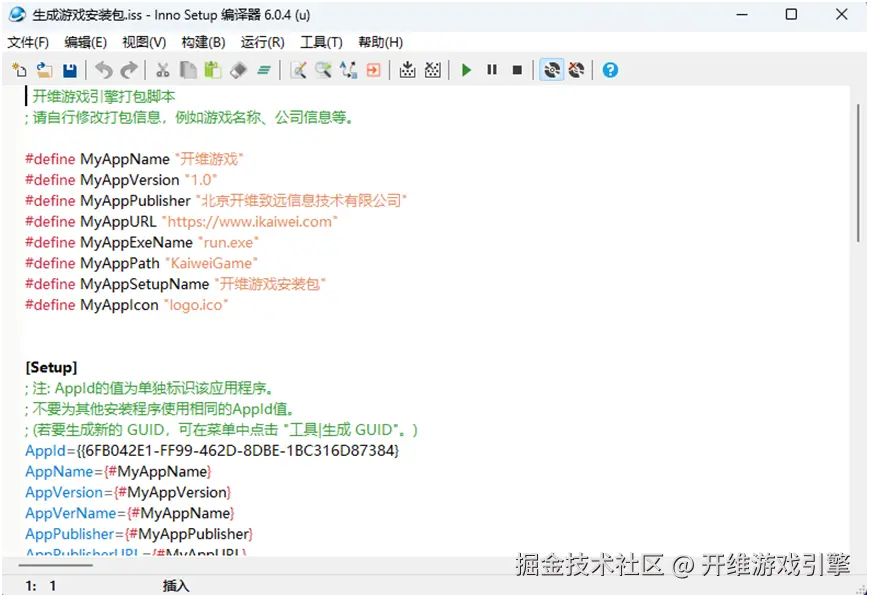869x597 pixels.
Task: Open the 帮助(H) menu
Action: (381, 42)
